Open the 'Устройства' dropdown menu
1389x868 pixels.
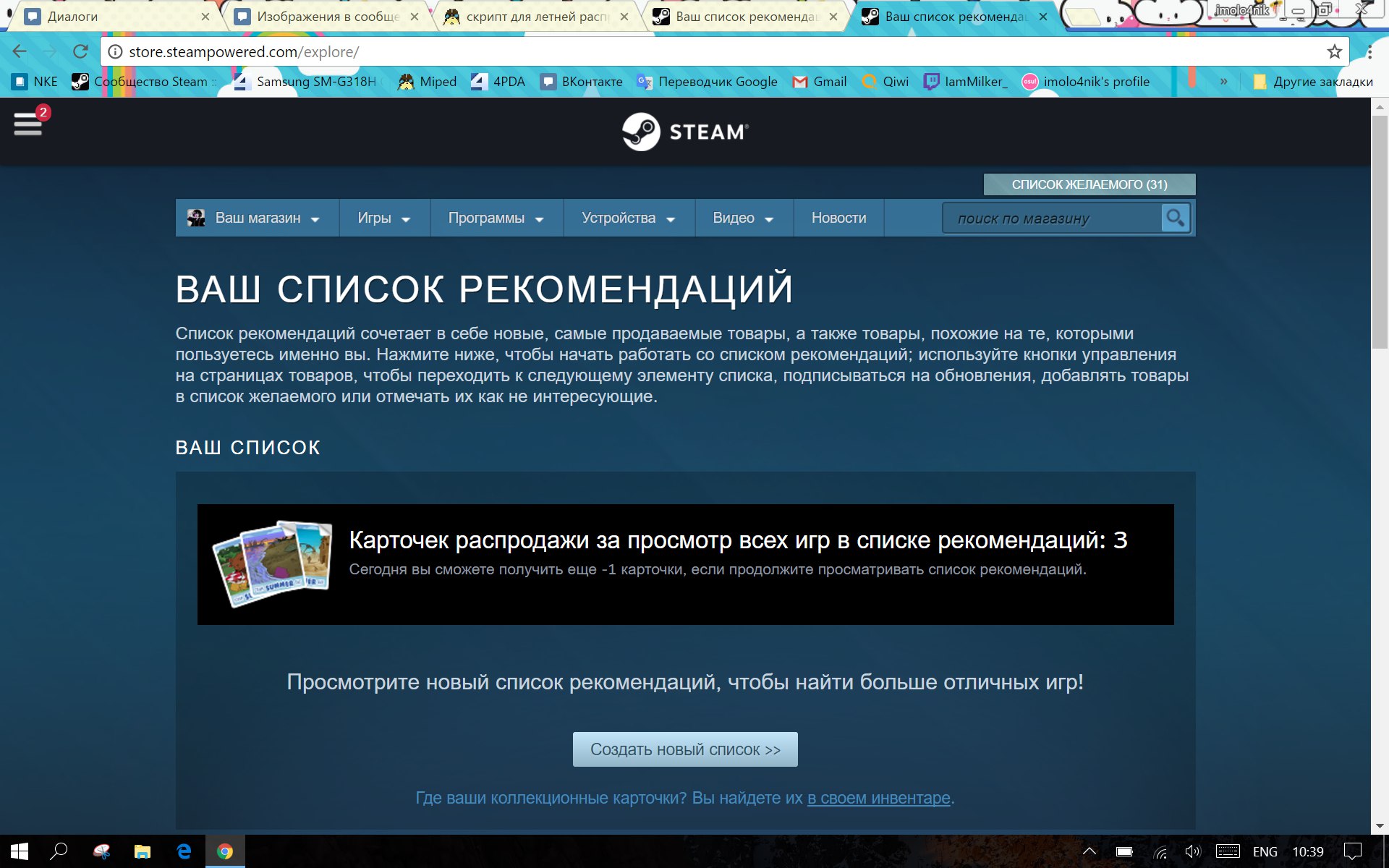pos(629,218)
